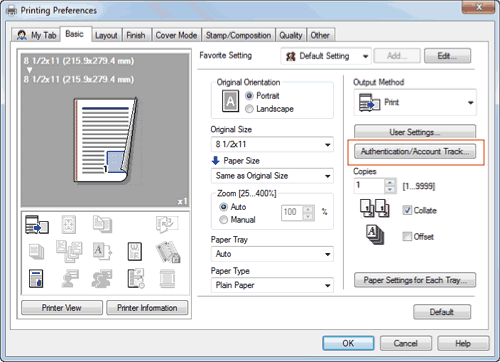500x362 pixels.
Task: Click the single user authentication status icon
Action: click(70, 279)
